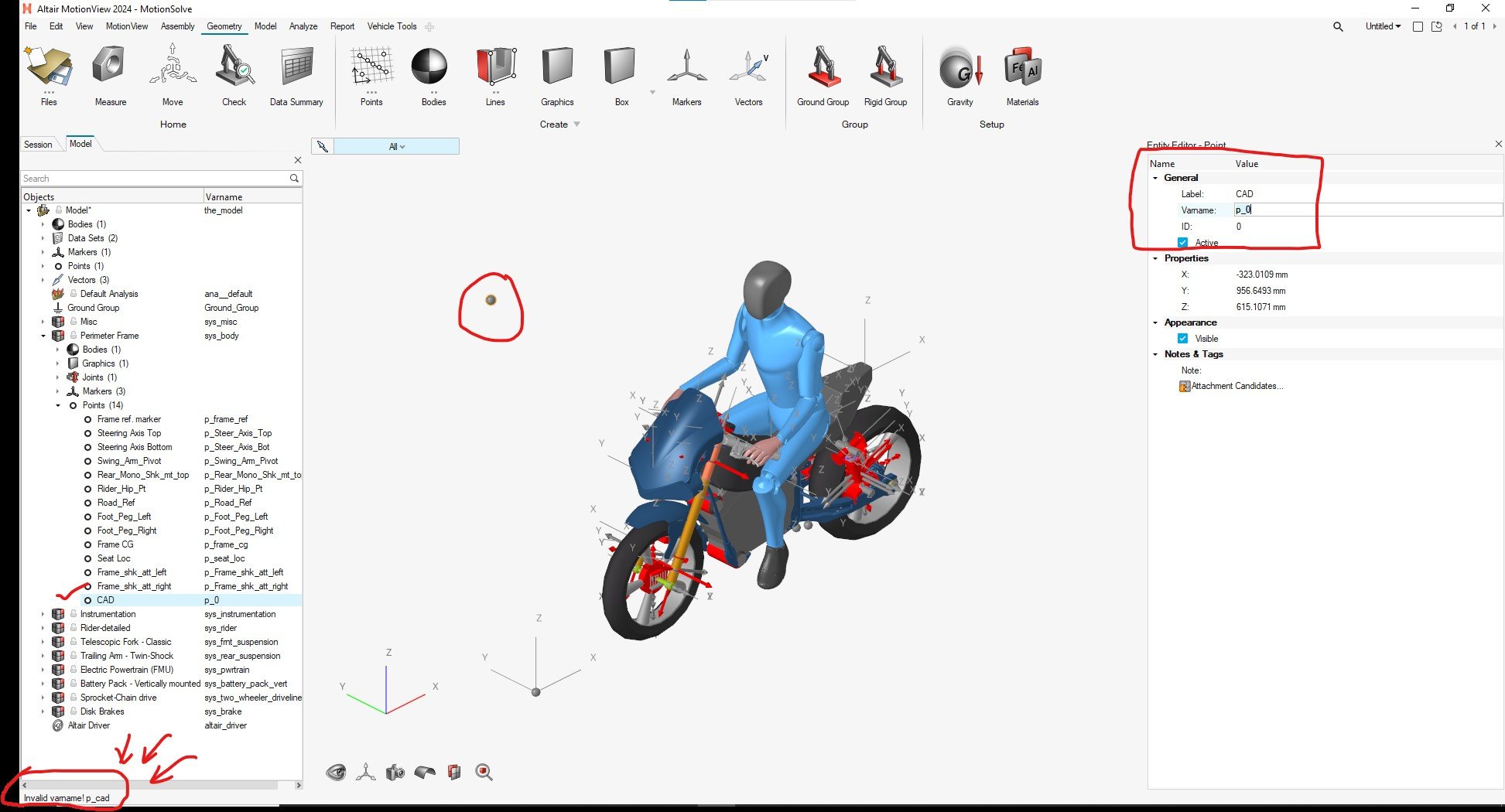Switch to the Session browser tab
The height and width of the screenshot is (812, 1505).
pyautogui.click(x=38, y=145)
